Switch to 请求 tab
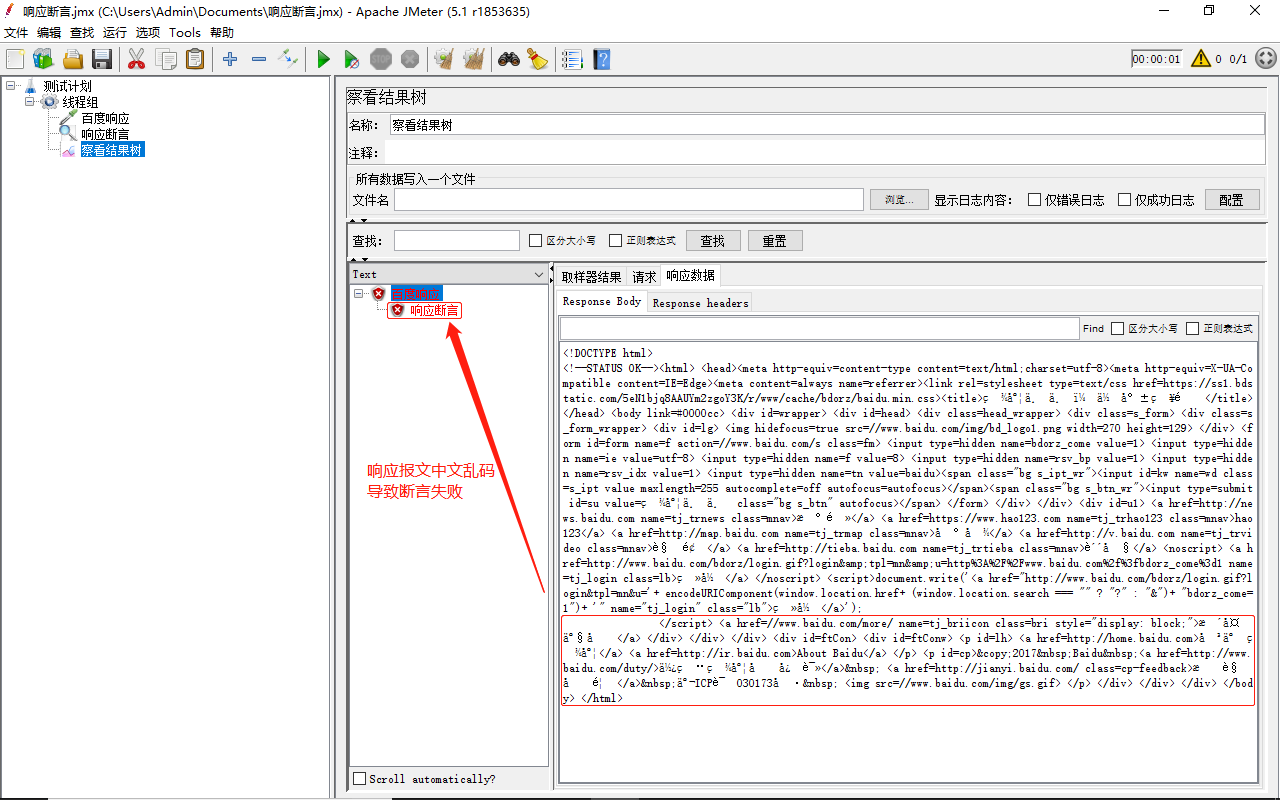The width and height of the screenshot is (1280, 800). click(644, 277)
